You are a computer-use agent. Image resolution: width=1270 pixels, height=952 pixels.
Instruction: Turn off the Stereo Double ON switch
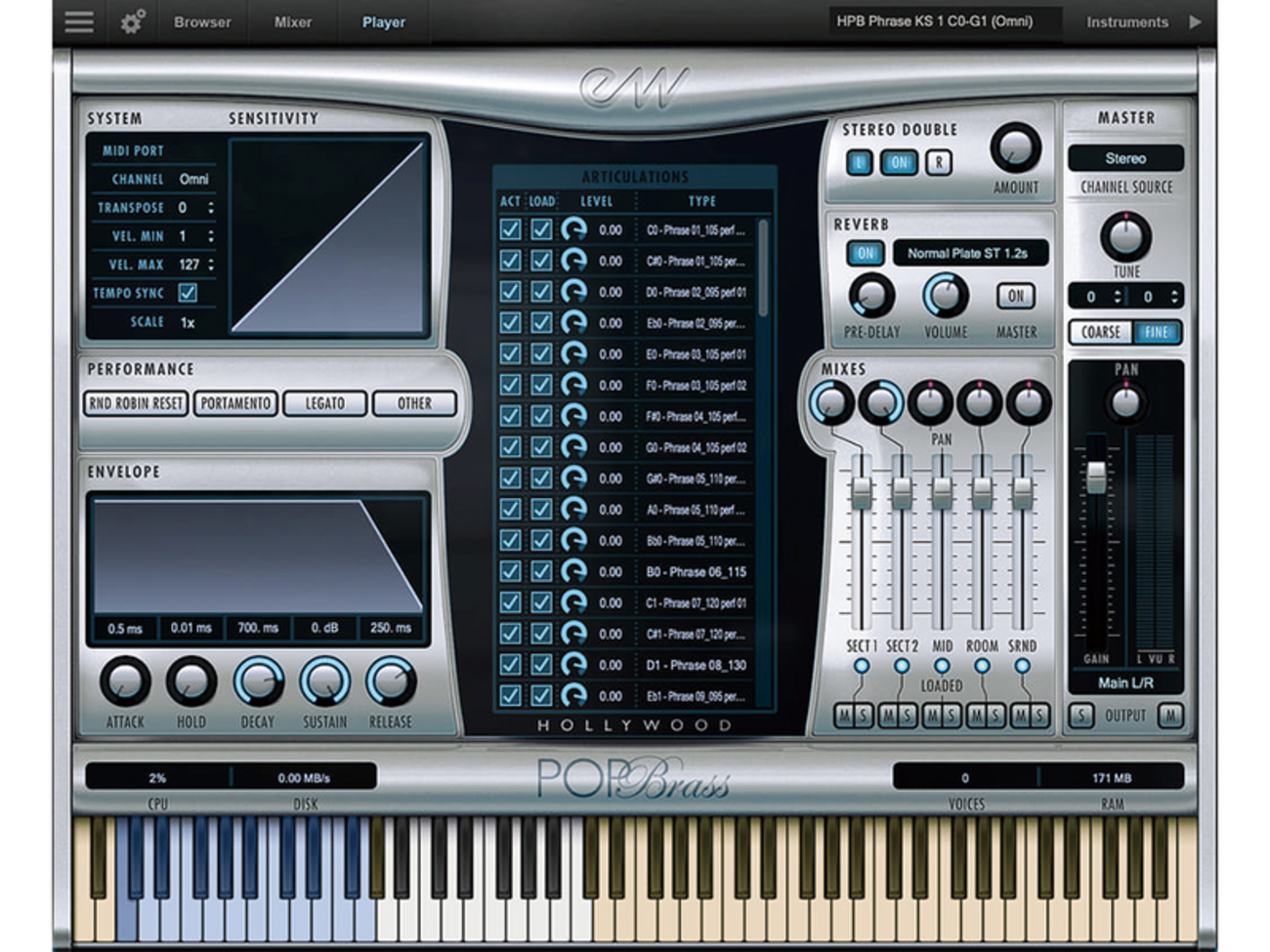click(899, 163)
